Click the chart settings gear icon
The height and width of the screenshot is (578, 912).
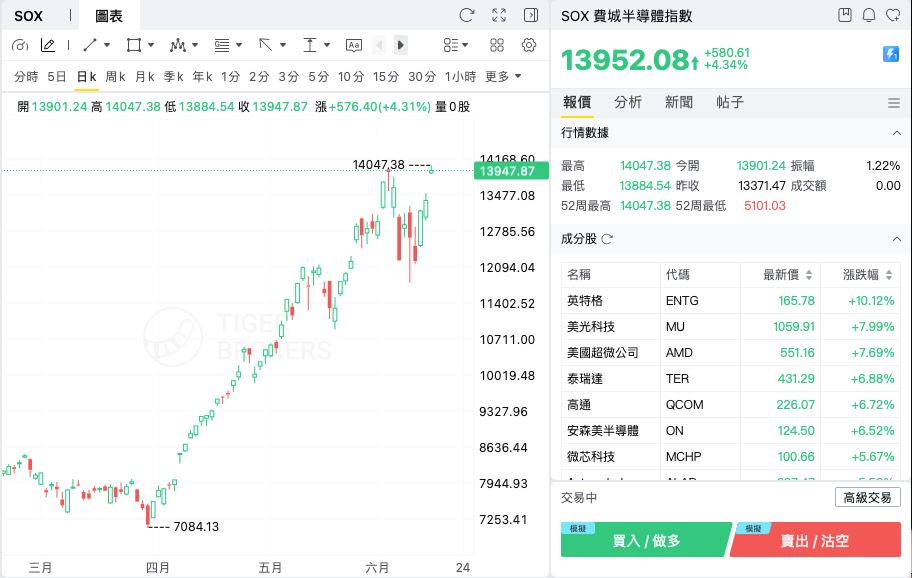click(x=529, y=45)
